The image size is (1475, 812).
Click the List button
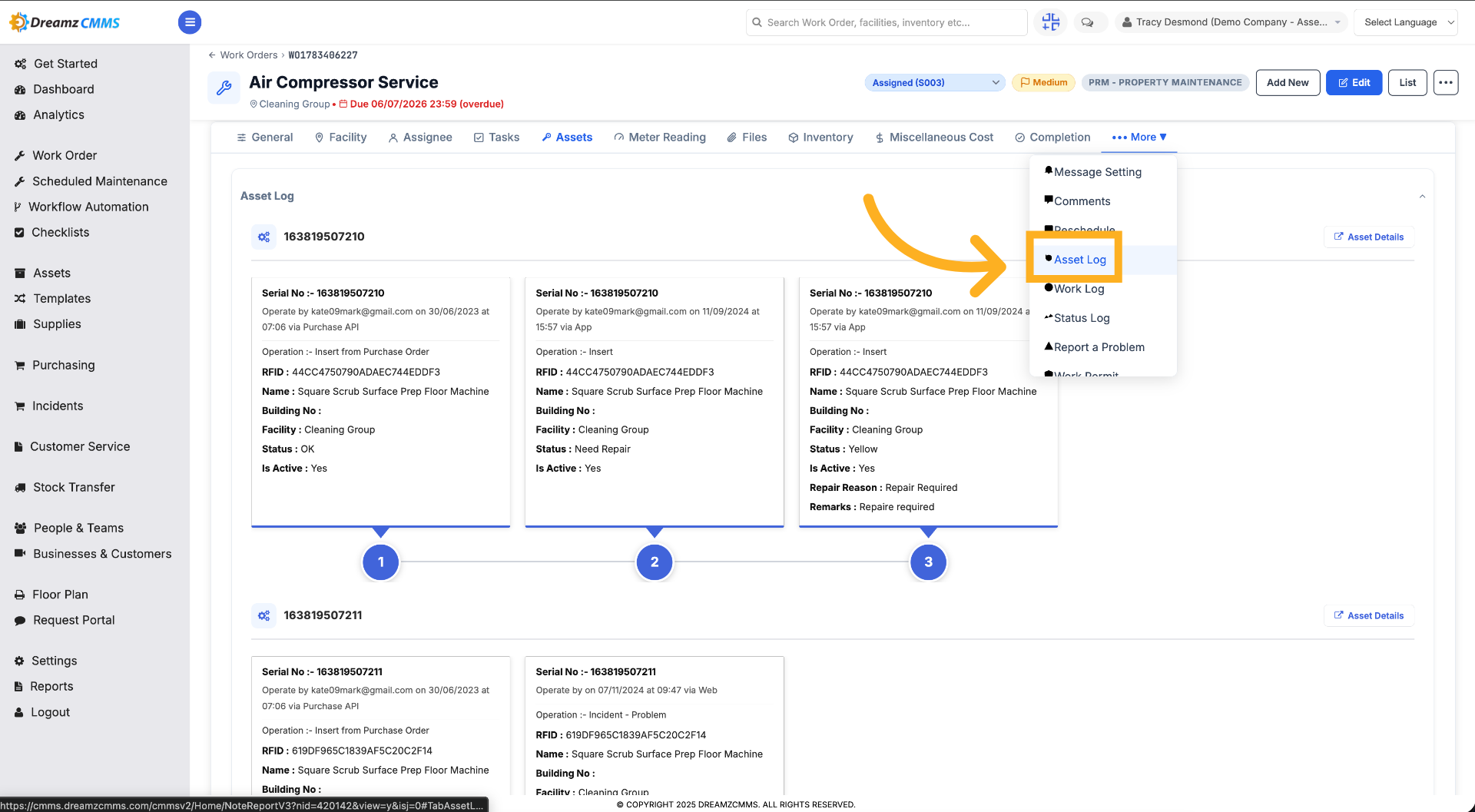tap(1407, 82)
